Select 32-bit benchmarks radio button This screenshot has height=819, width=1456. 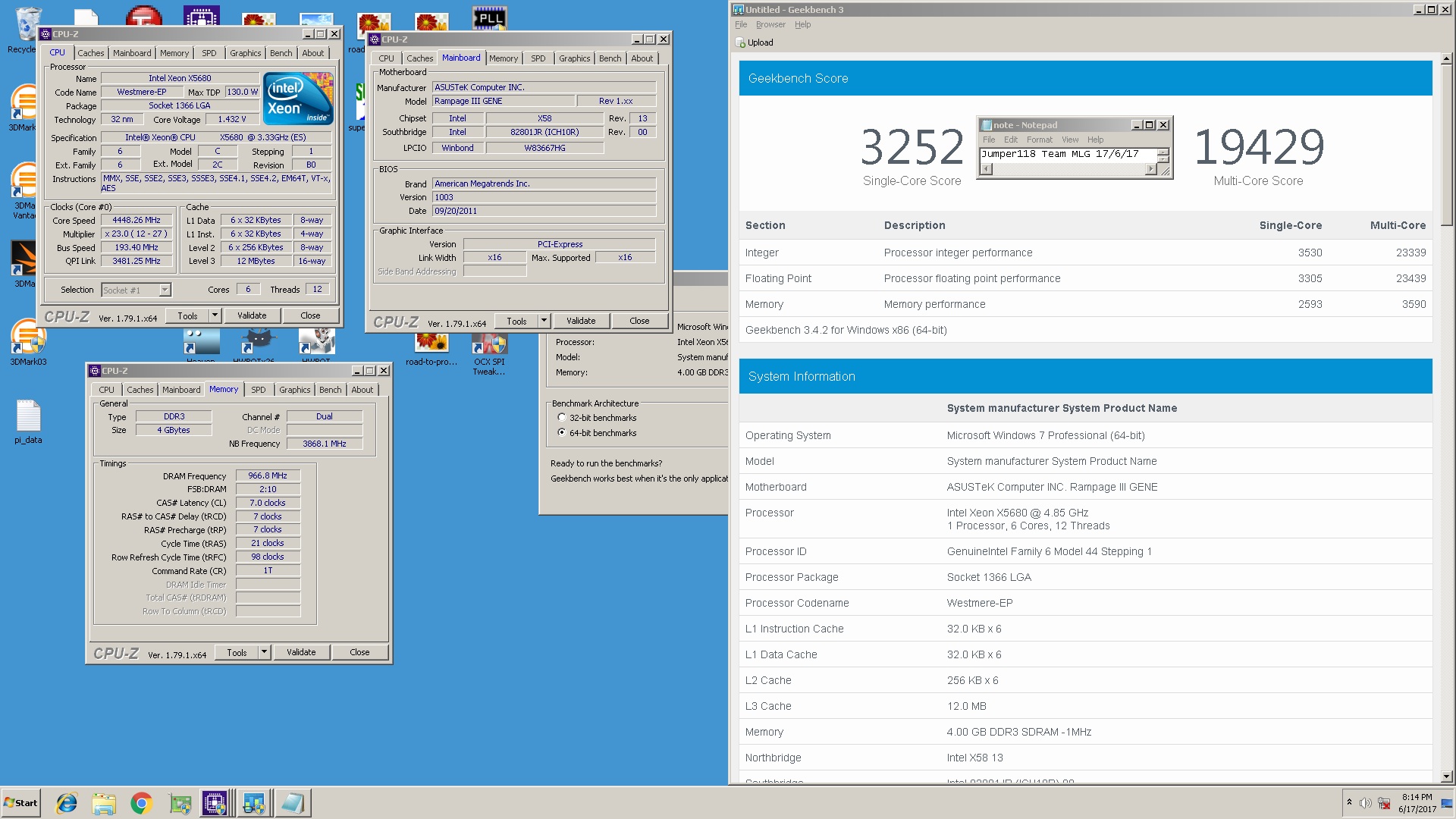[x=562, y=418]
